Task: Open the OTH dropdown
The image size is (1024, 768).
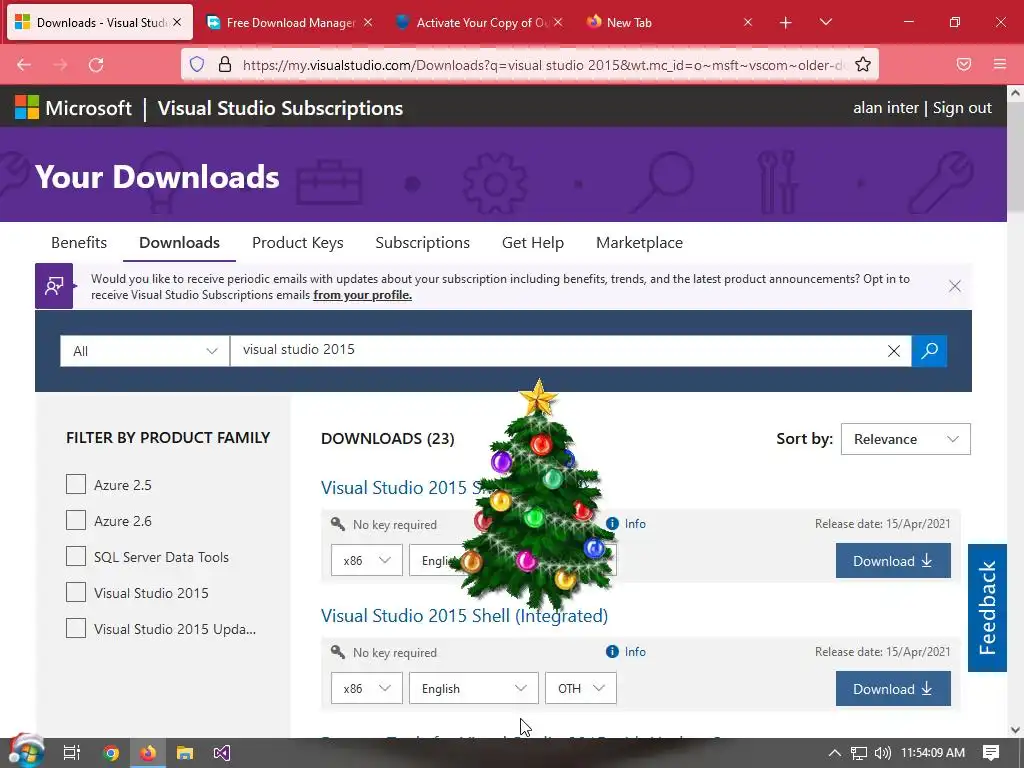Action: pos(581,688)
